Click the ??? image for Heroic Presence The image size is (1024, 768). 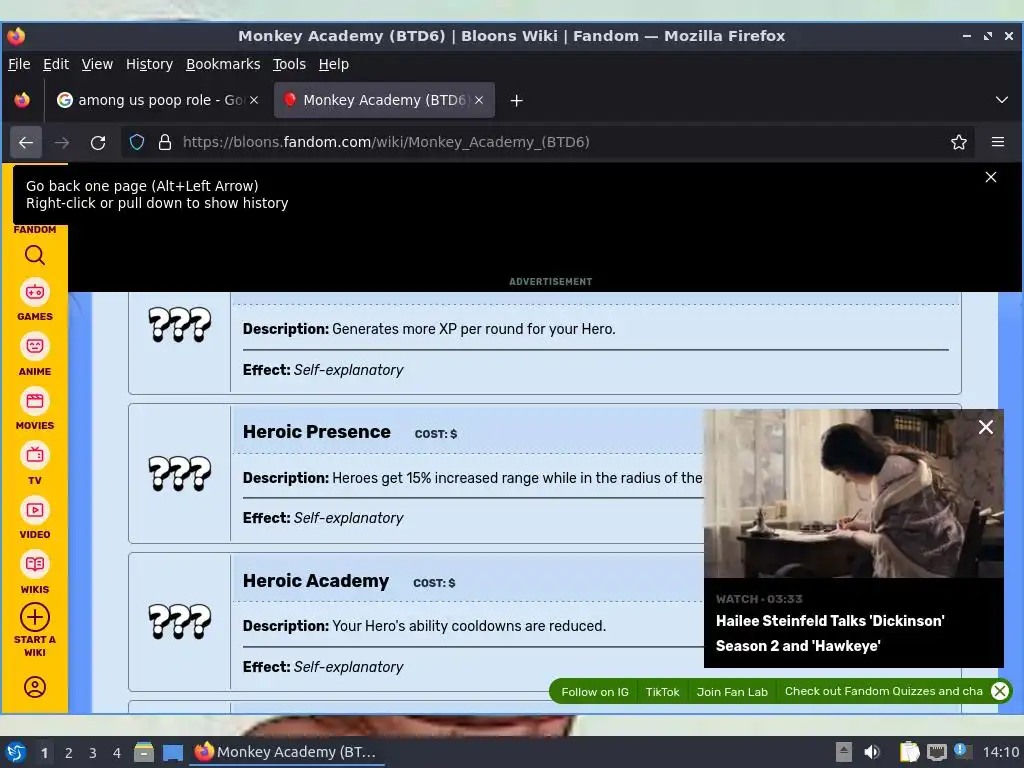pos(180,473)
